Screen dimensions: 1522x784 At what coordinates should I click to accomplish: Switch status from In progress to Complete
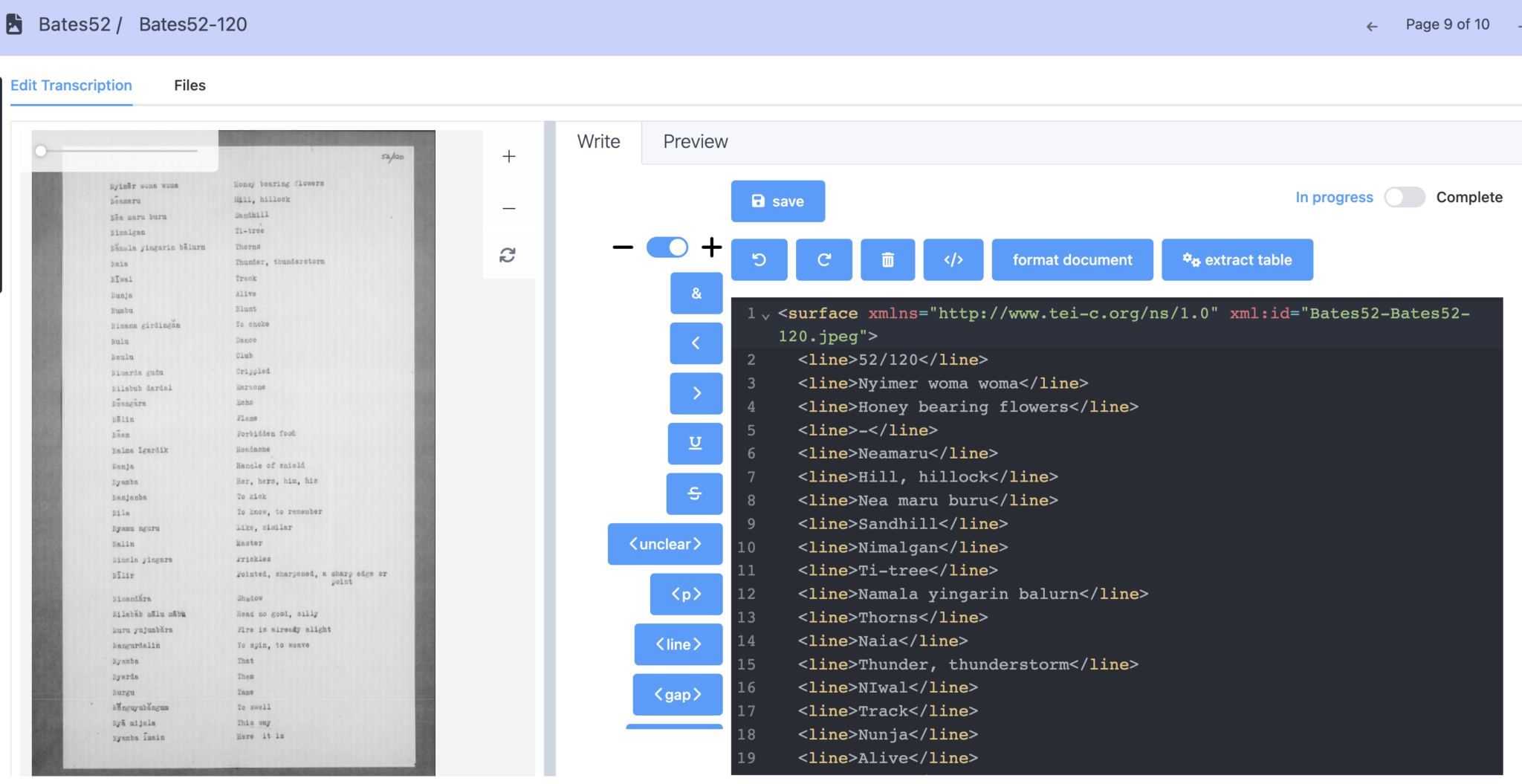[x=1404, y=197]
